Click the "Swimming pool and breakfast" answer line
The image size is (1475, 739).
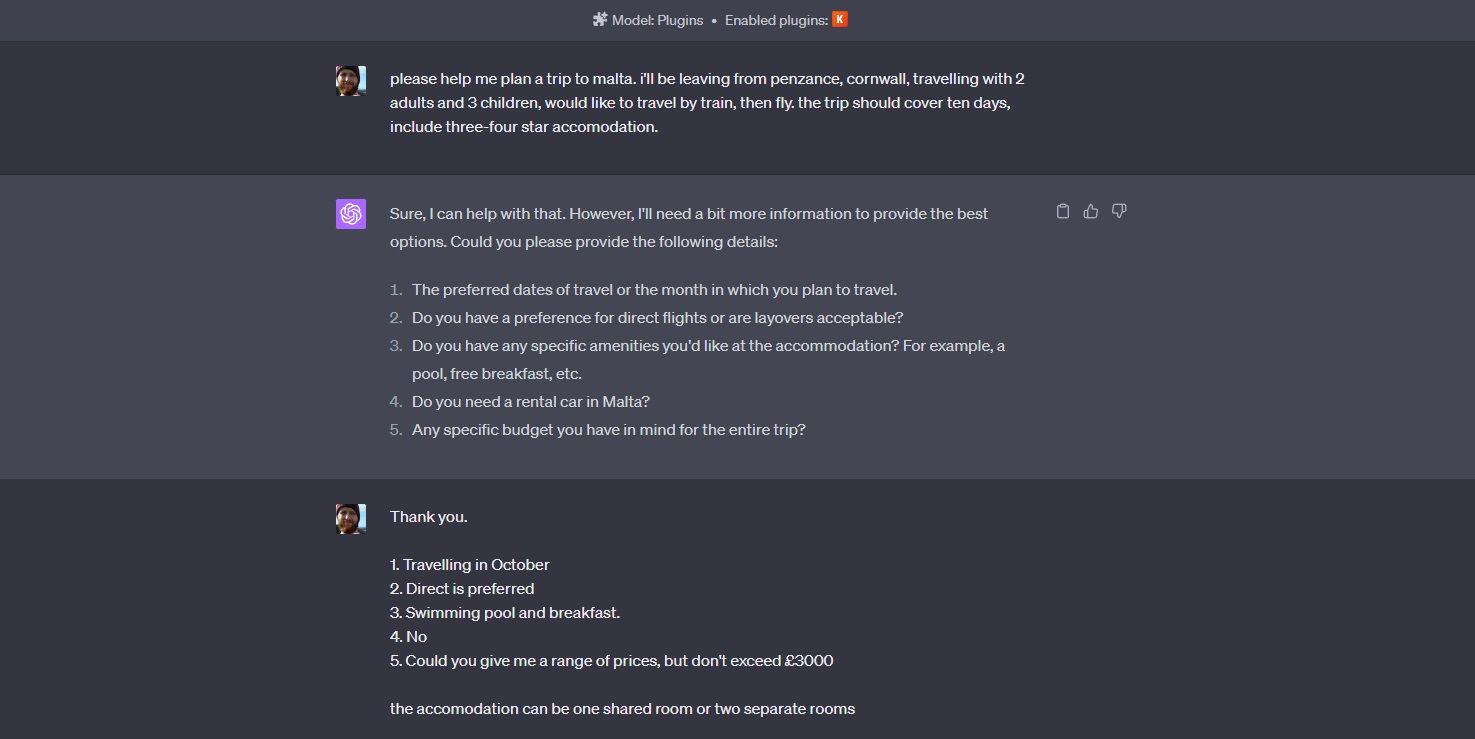click(x=506, y=613)
